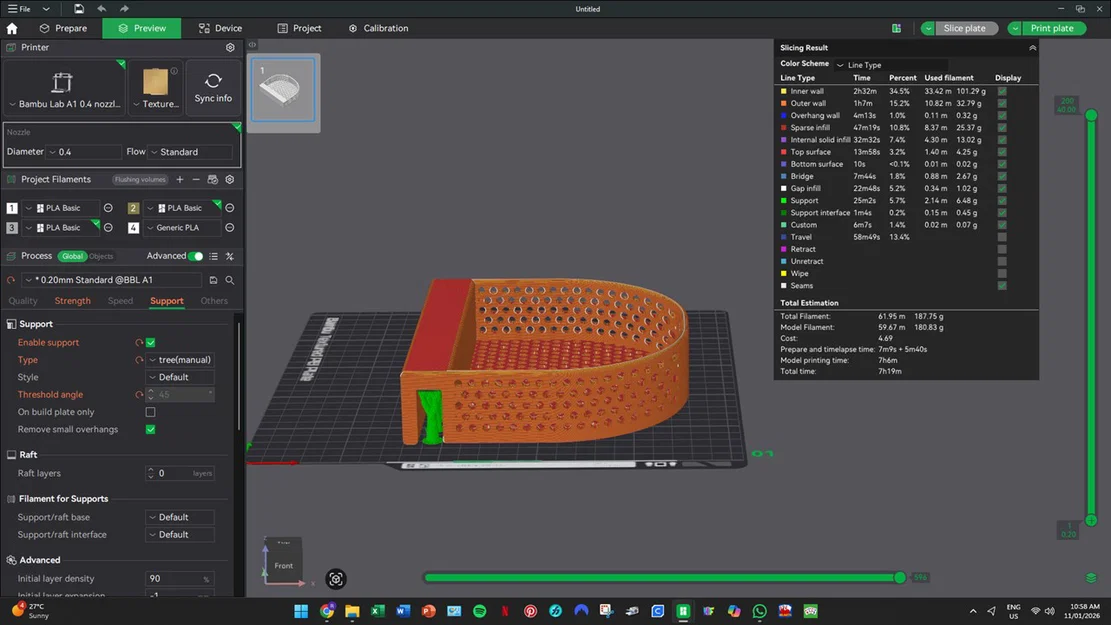Open Support/raft interface filament dropdown
Image resolution: width=1111 pixels, height=625 pixels.
(x=180, y=534)
